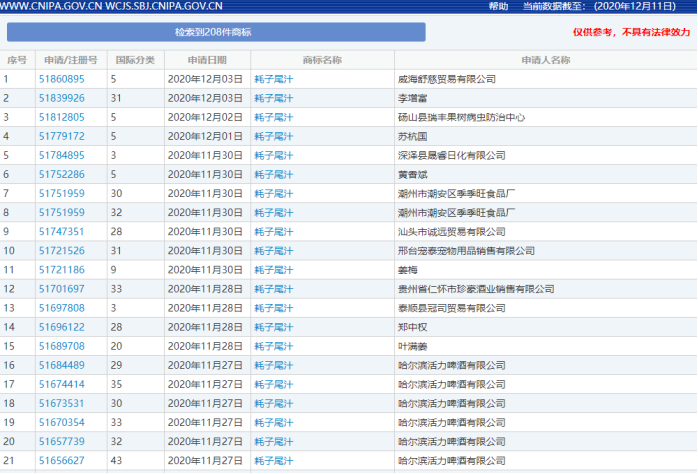The image size is (698, 474).
Task: View details for number 51747351
Action: [x=61, y=231]
